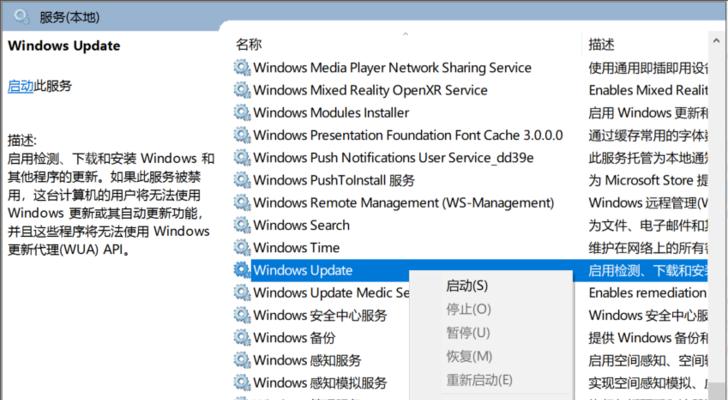Select Windows Push Notifications User Service_dd39e
728x400 pixels.
(393, 158)
